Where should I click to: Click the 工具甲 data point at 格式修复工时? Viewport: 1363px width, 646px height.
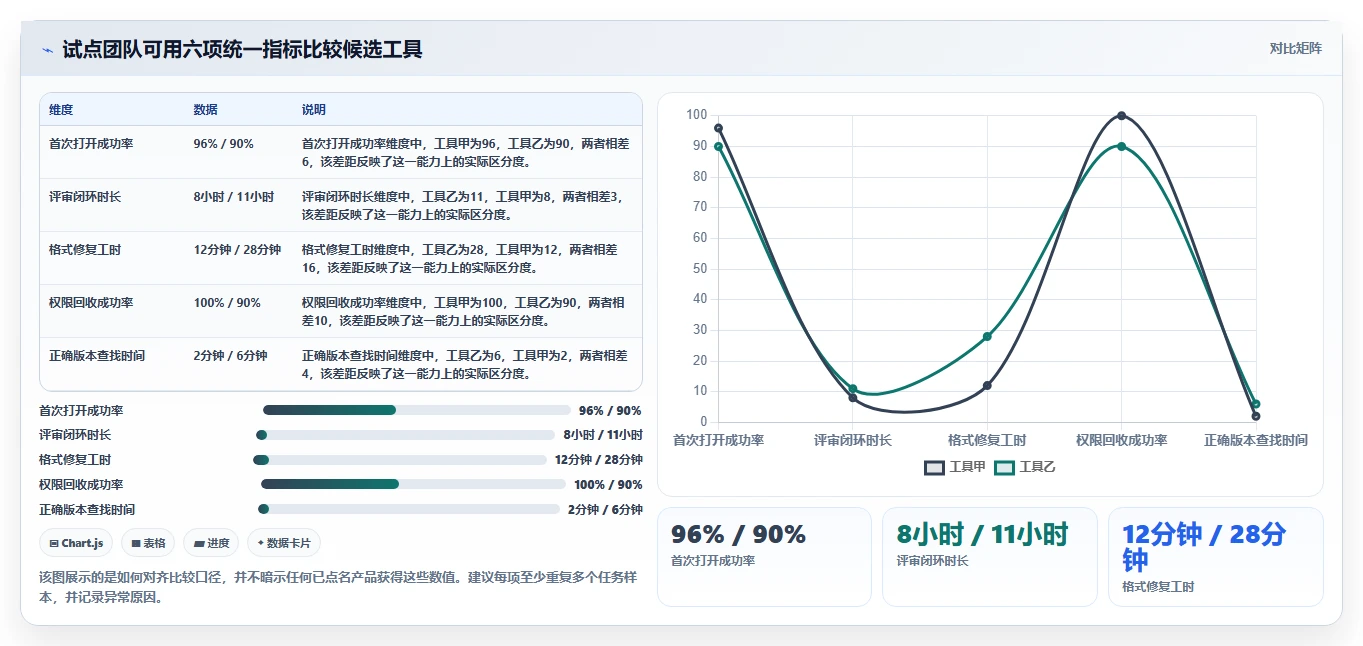pyautogui.click(x=987, y=385)
